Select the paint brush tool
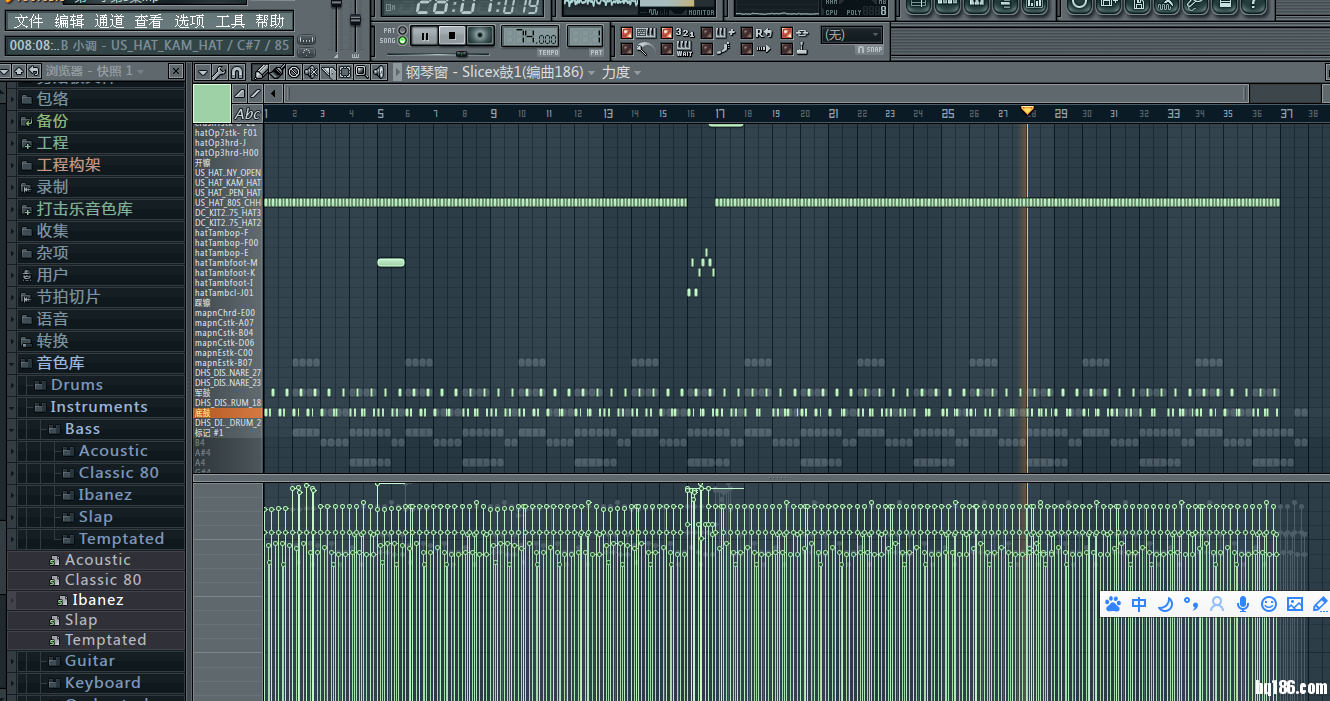Screen dimensions: 1330x701 (x=277, y=72)
